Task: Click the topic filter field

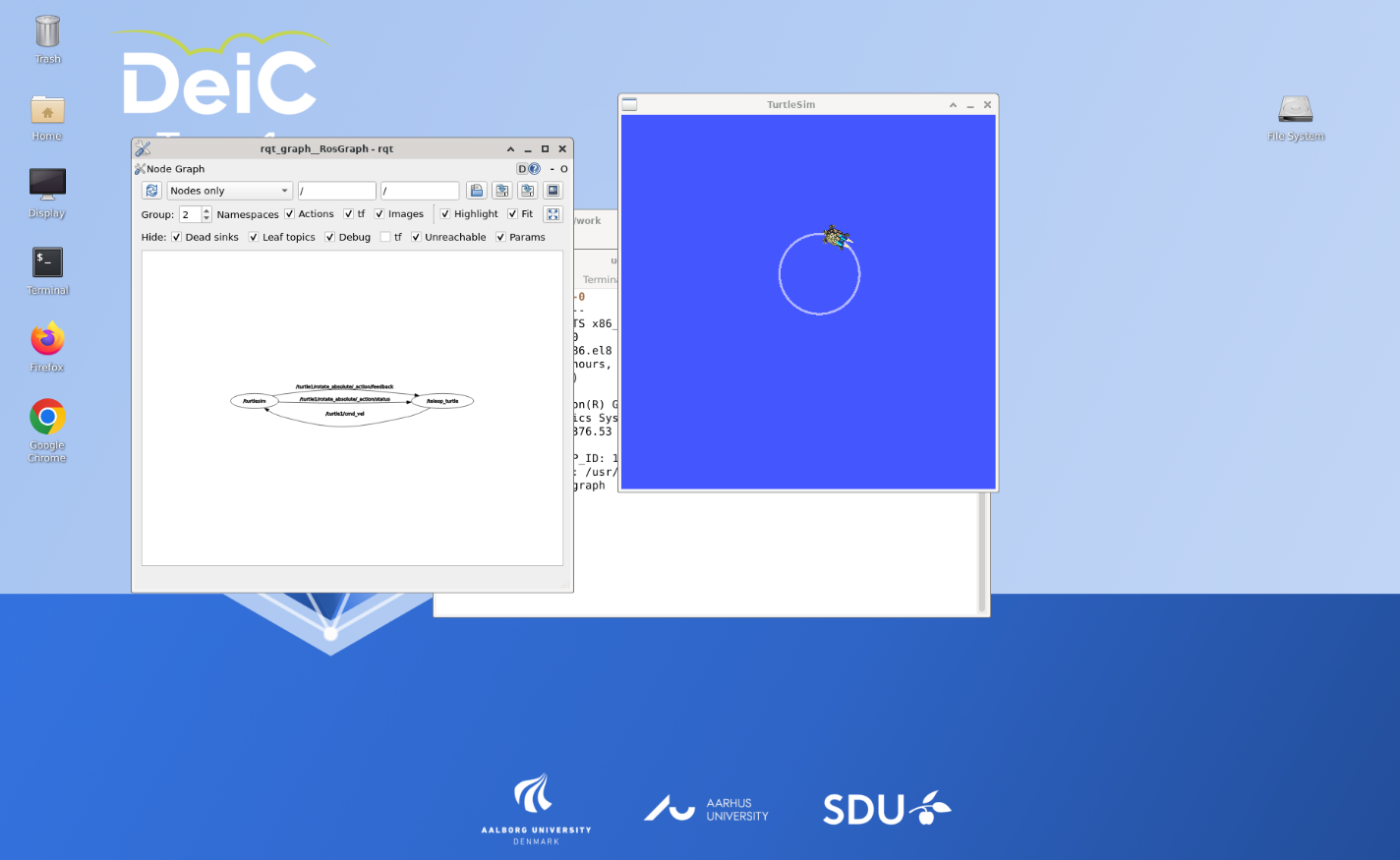Action: 420,191
